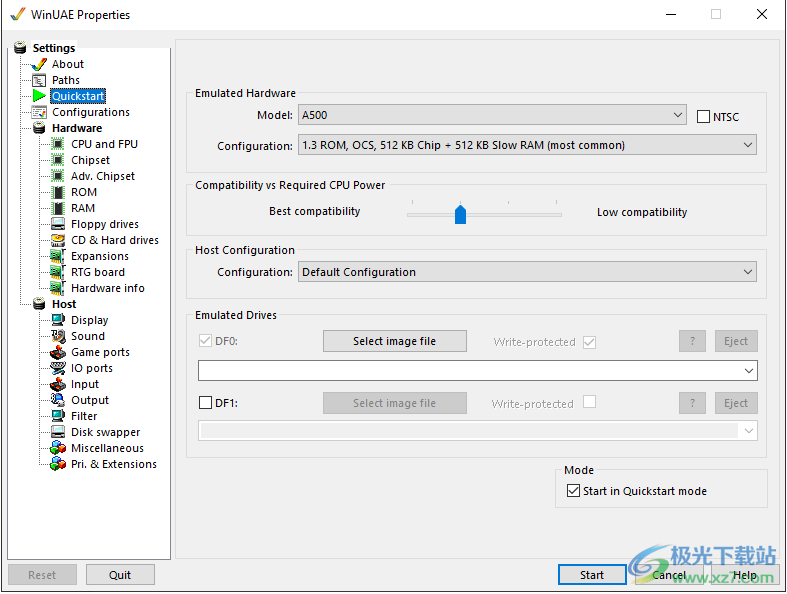Click the CPU and FPU chip icon
This screenshot has width=787, height=594.
pyautogui.click(x=58, y=144)
